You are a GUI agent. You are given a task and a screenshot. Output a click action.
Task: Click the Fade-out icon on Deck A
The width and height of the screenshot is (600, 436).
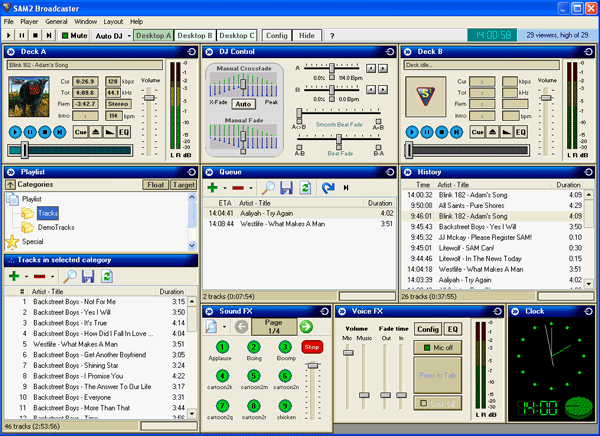pos(110,132)
